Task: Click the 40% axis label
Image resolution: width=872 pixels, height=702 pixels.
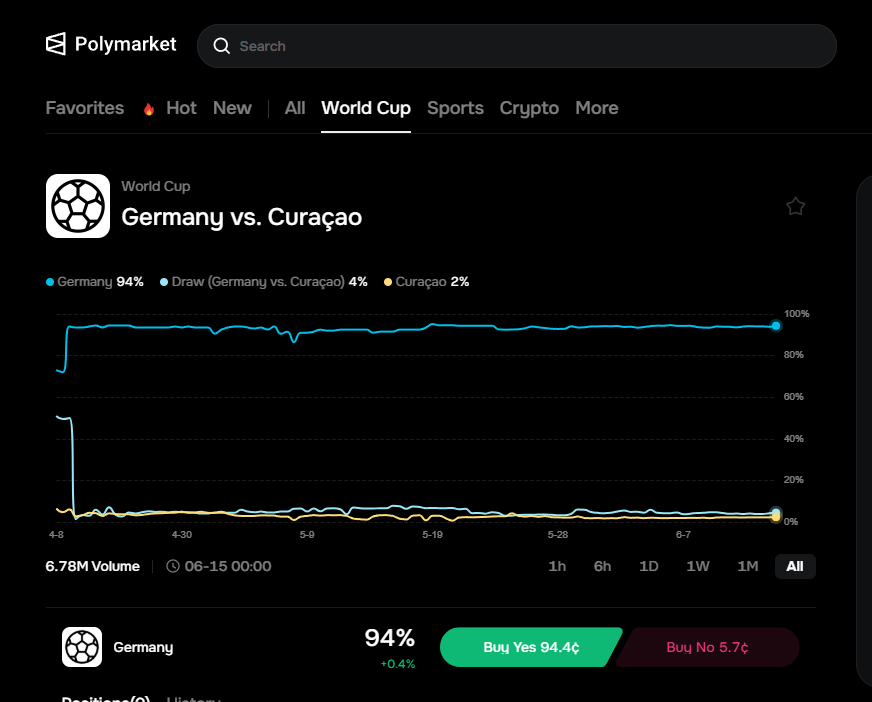Action: 794,439
